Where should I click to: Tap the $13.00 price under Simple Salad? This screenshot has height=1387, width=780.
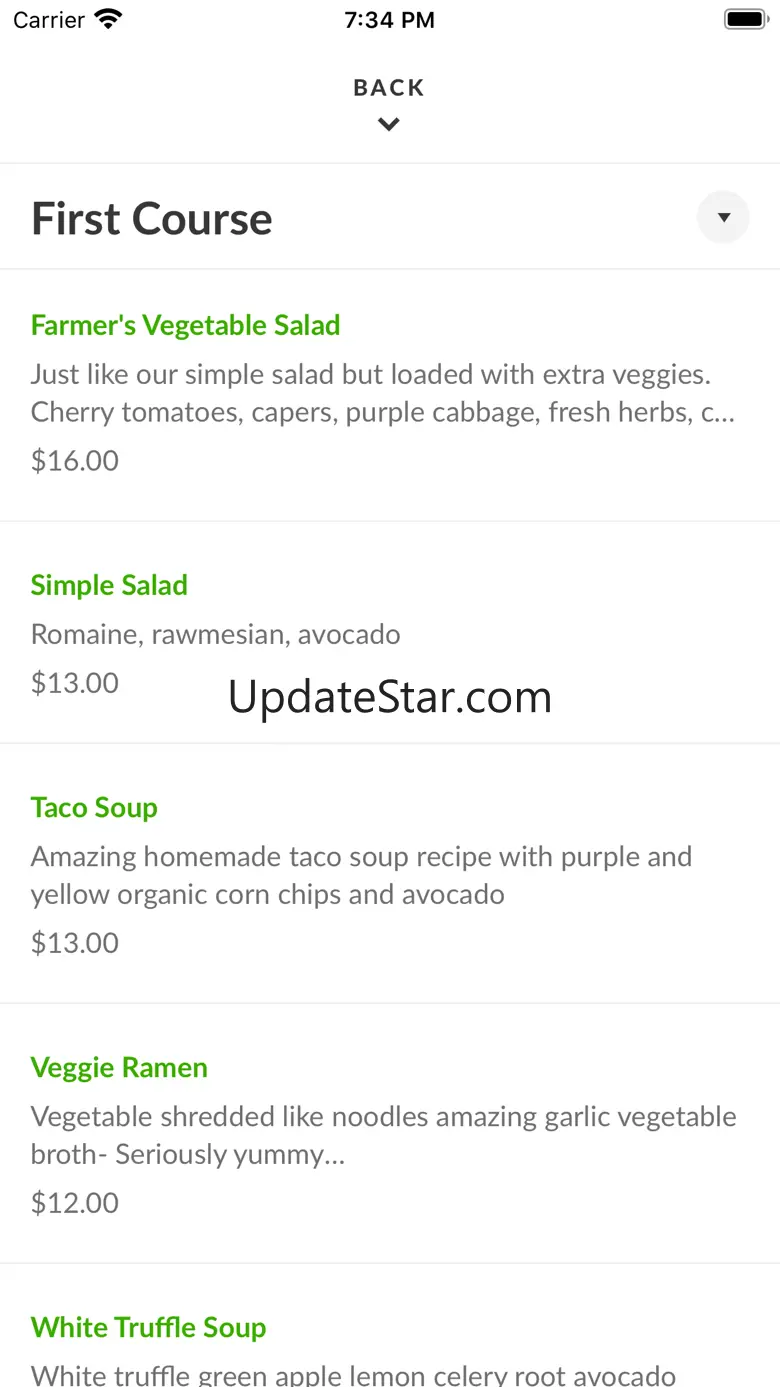coord(75,683)
